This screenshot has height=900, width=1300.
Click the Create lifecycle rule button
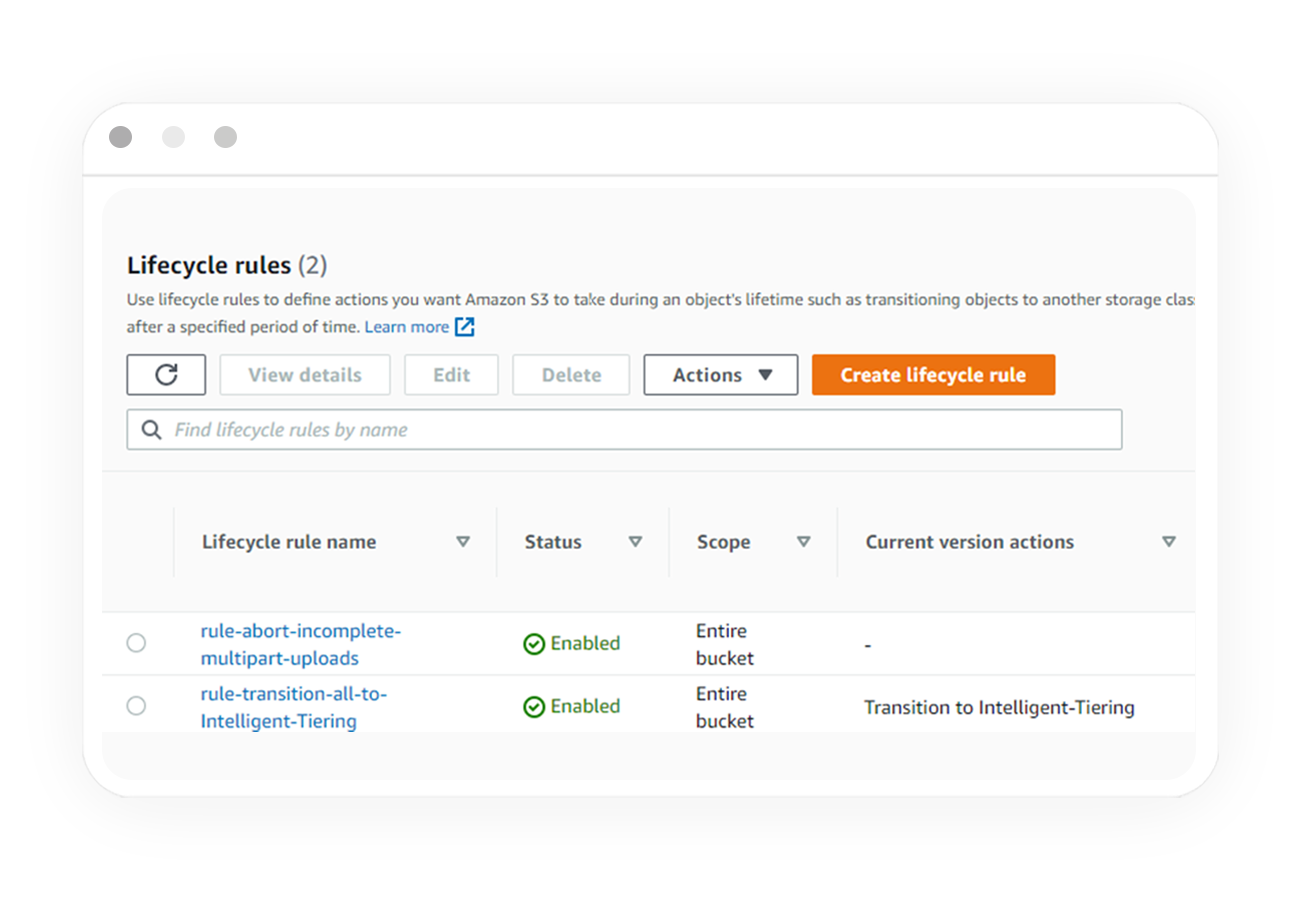pos(933,375)
